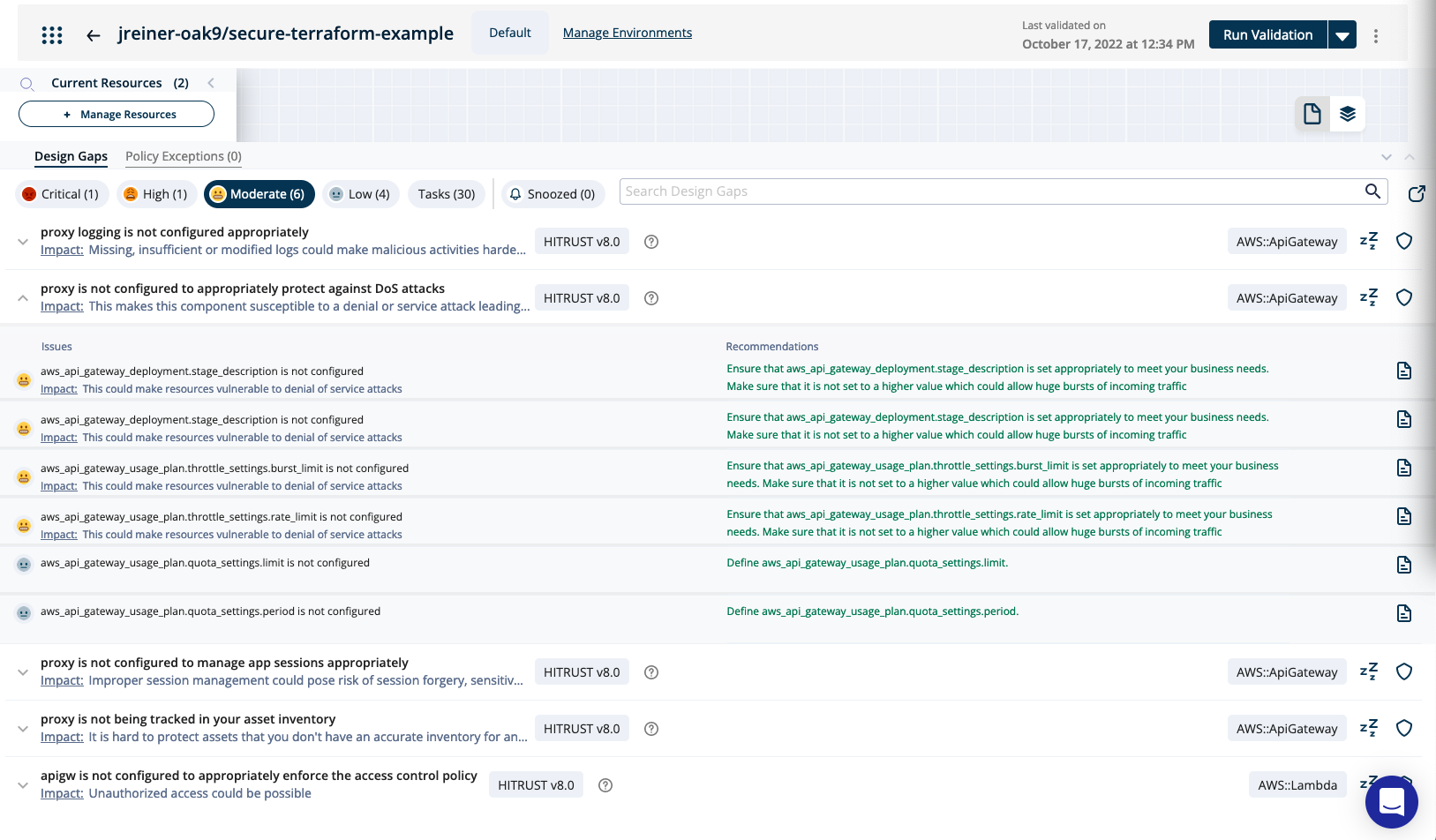The height and width of the screenshot is (840, 1436).
Task: Click AWS::ApiGateway tag on proxy logging row
Action: click(x=1287, y=242)
